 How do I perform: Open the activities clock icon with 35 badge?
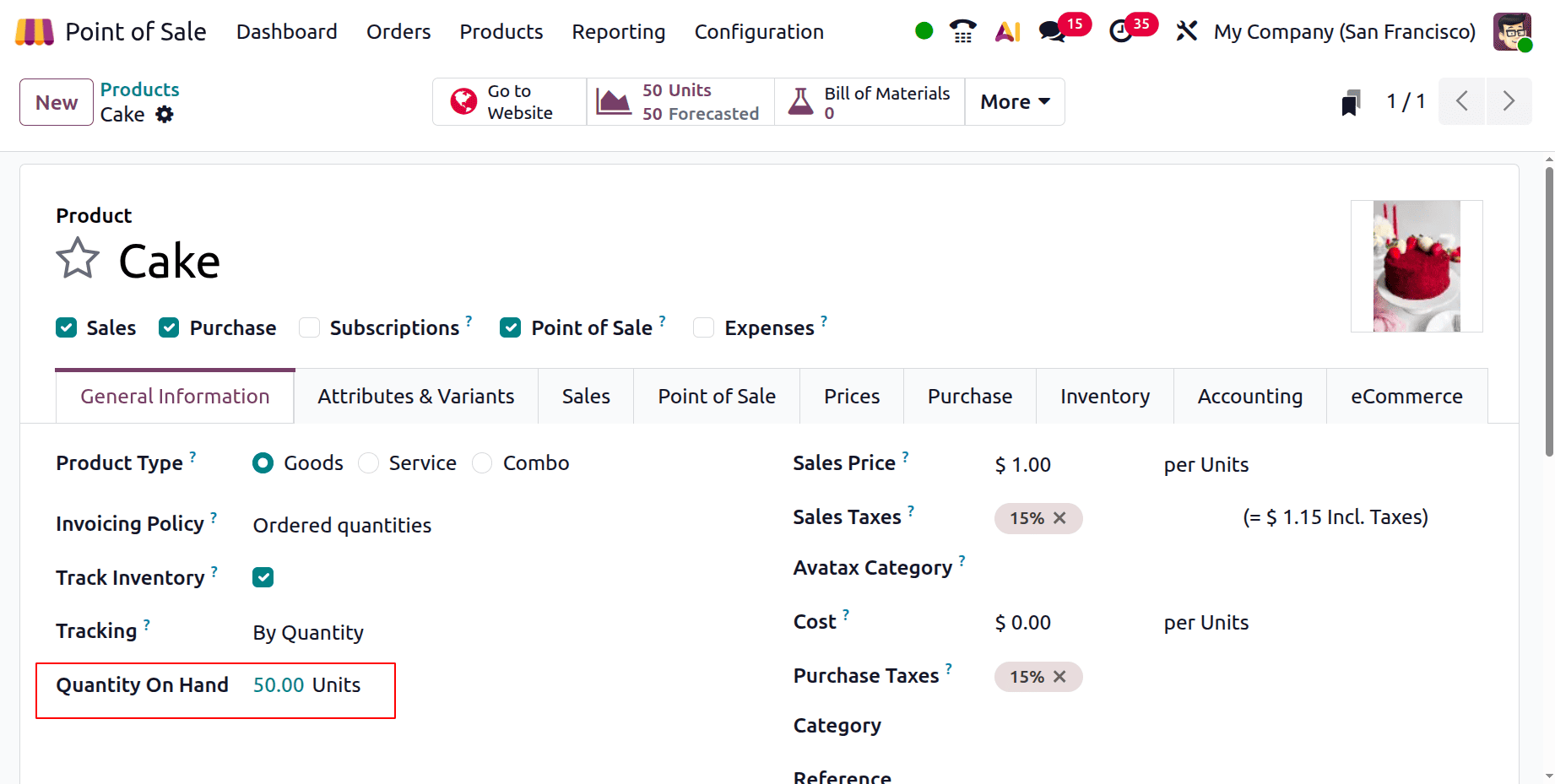1120,31
